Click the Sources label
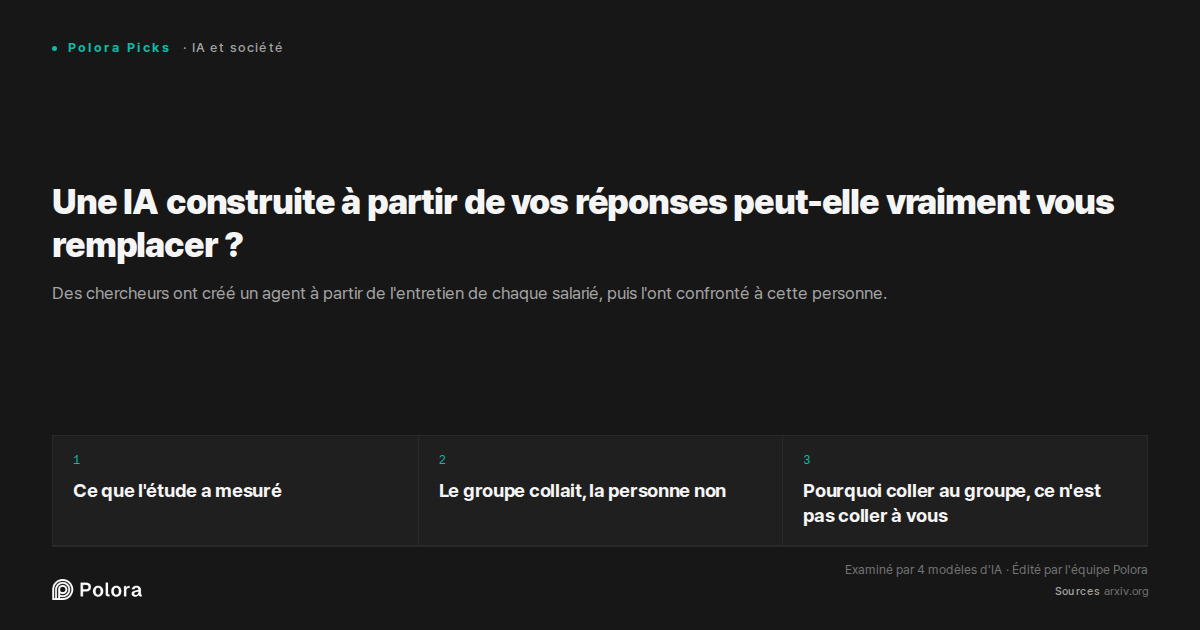This screenshot has width=1200, height=630. (x=1077, y=592)
